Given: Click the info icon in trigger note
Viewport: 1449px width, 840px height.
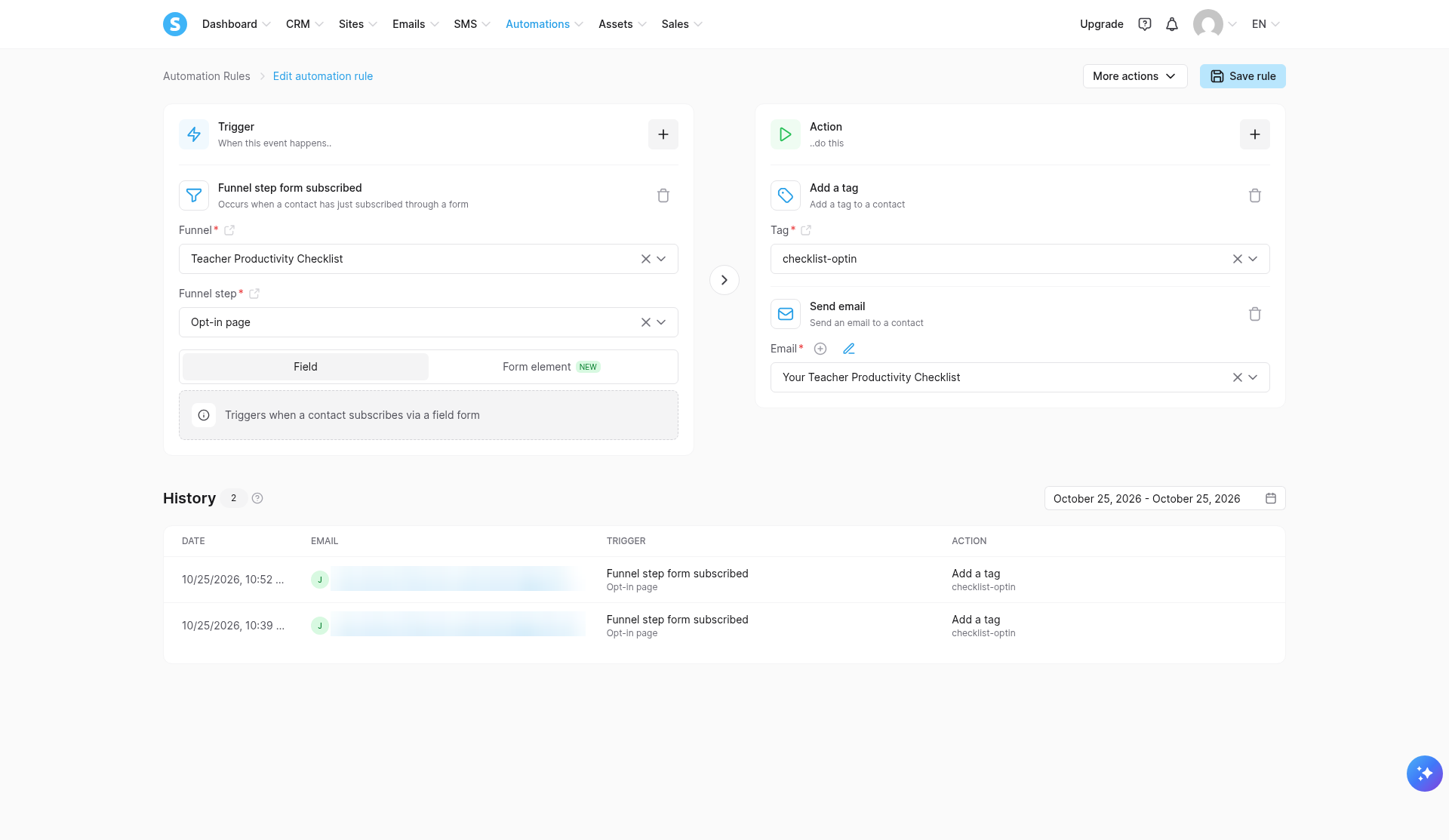Looking at the screenshot, I should (x=204, y=415).
